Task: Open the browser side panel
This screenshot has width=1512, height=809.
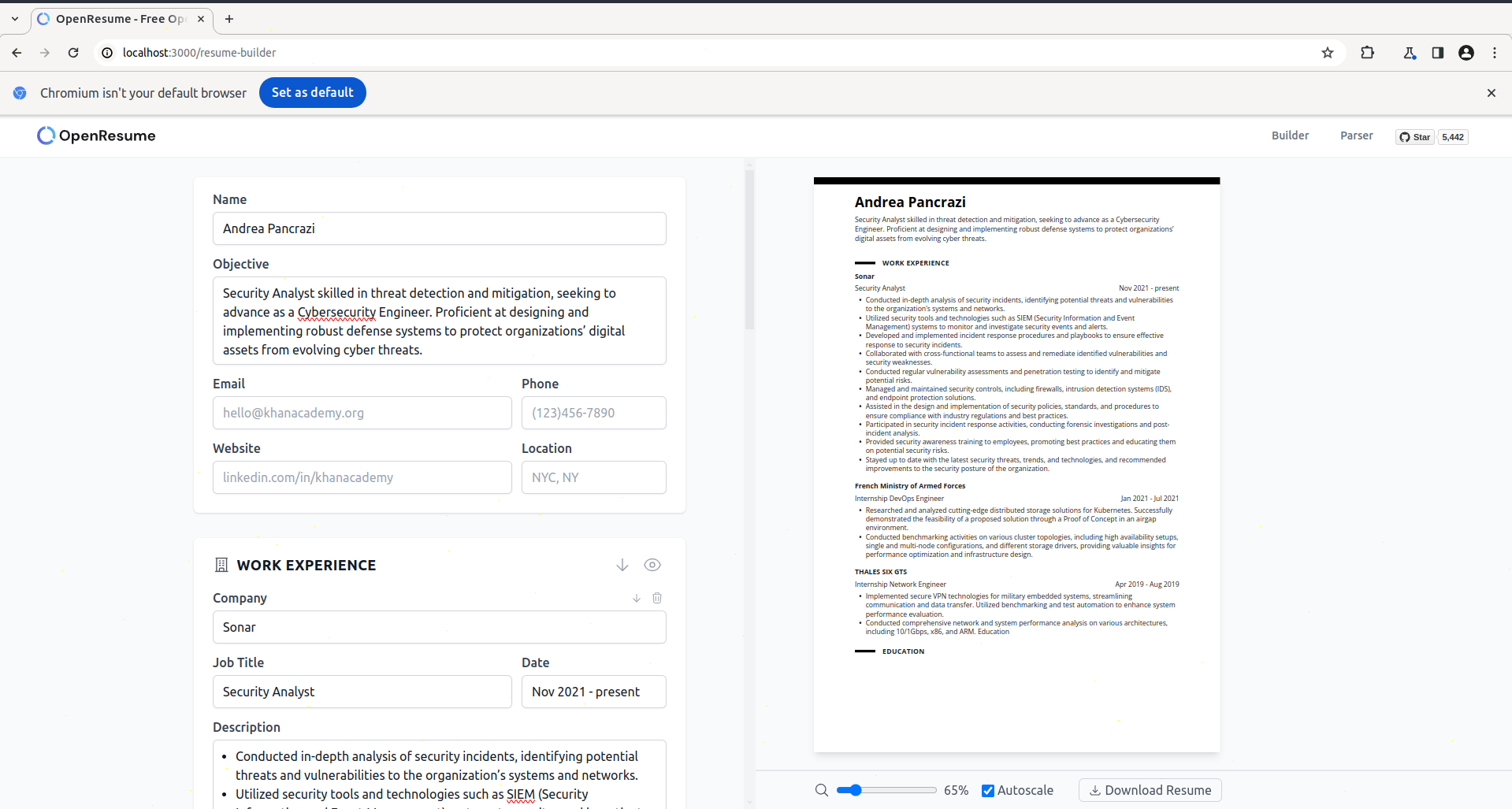Action: 1438,53
